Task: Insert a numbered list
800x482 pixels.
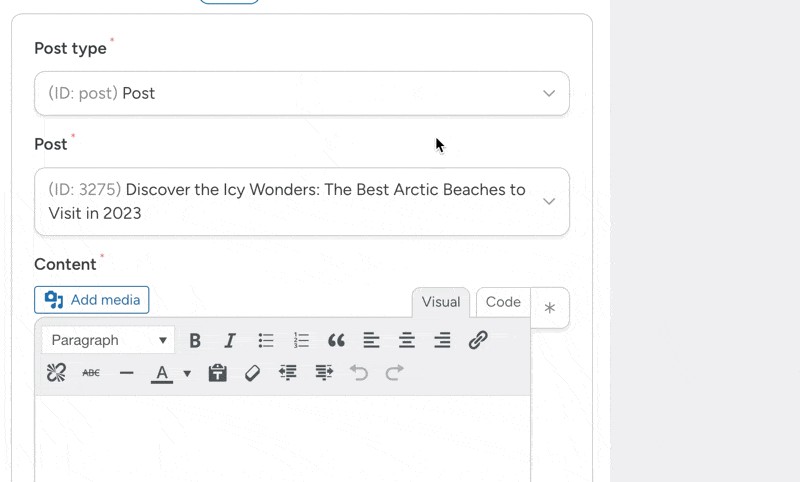Action: point(301,341)
